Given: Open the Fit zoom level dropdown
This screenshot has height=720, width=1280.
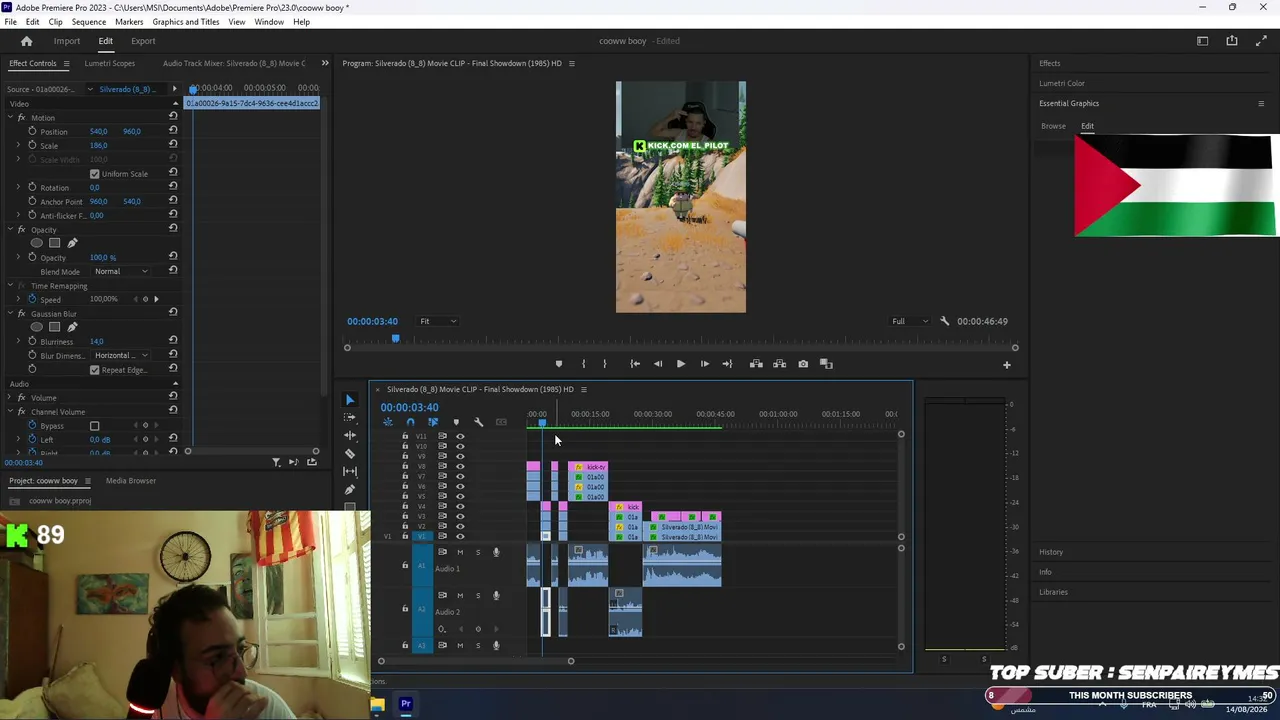Looking at the screenshot, I should click(x=438, y=321).
